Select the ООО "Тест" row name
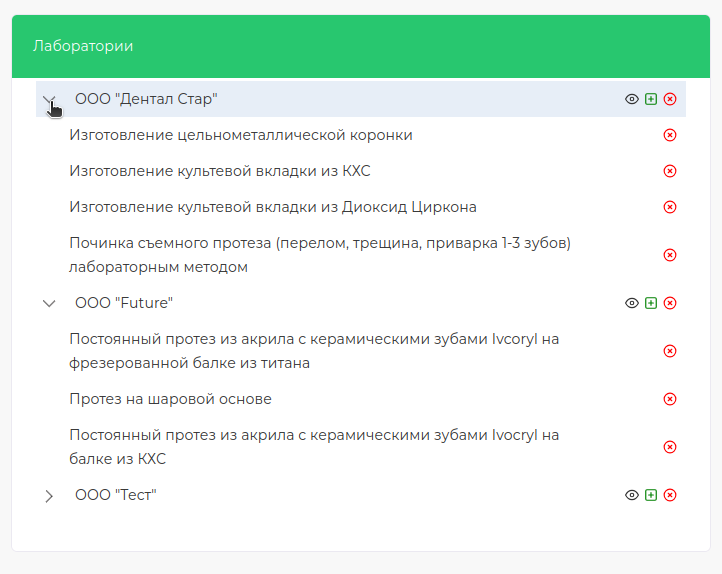This screenshot has height=574, width=722. 116,495
